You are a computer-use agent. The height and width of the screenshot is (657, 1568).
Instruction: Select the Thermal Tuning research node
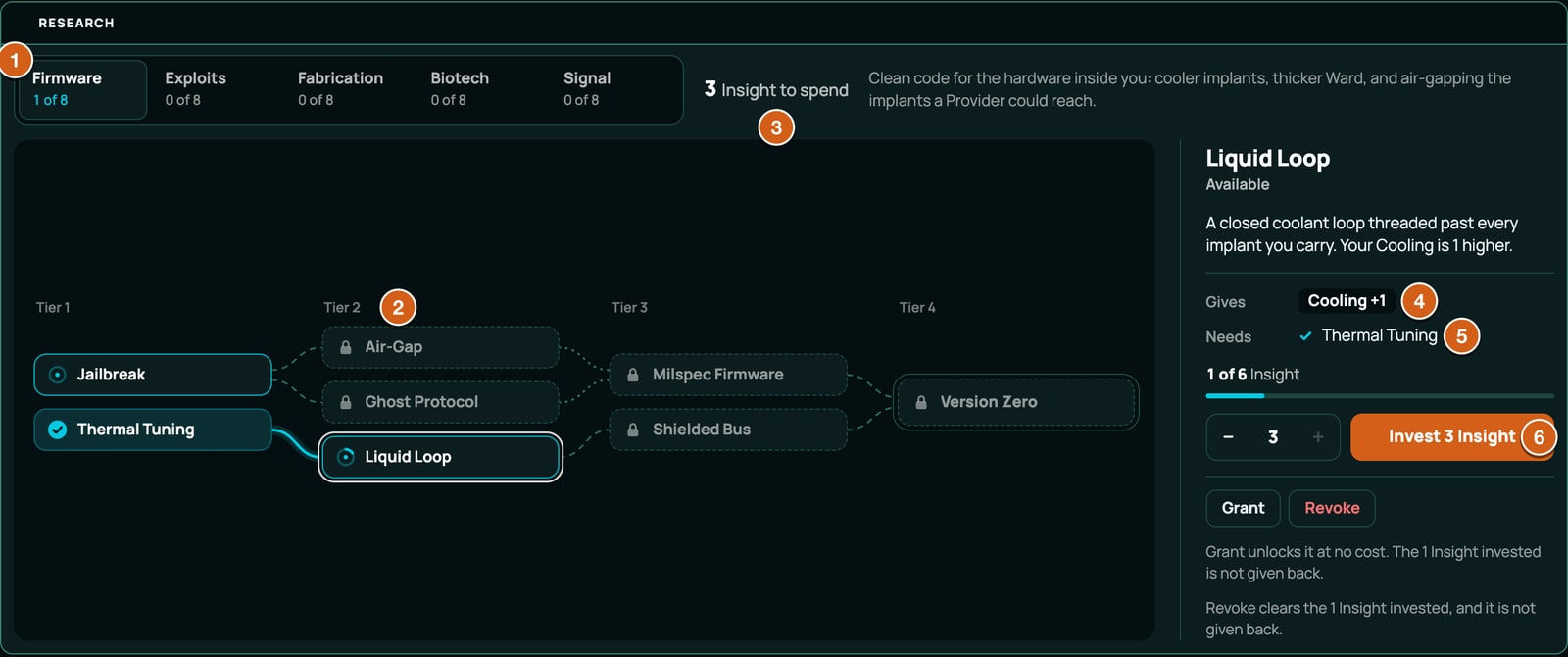tap(153, 430)
